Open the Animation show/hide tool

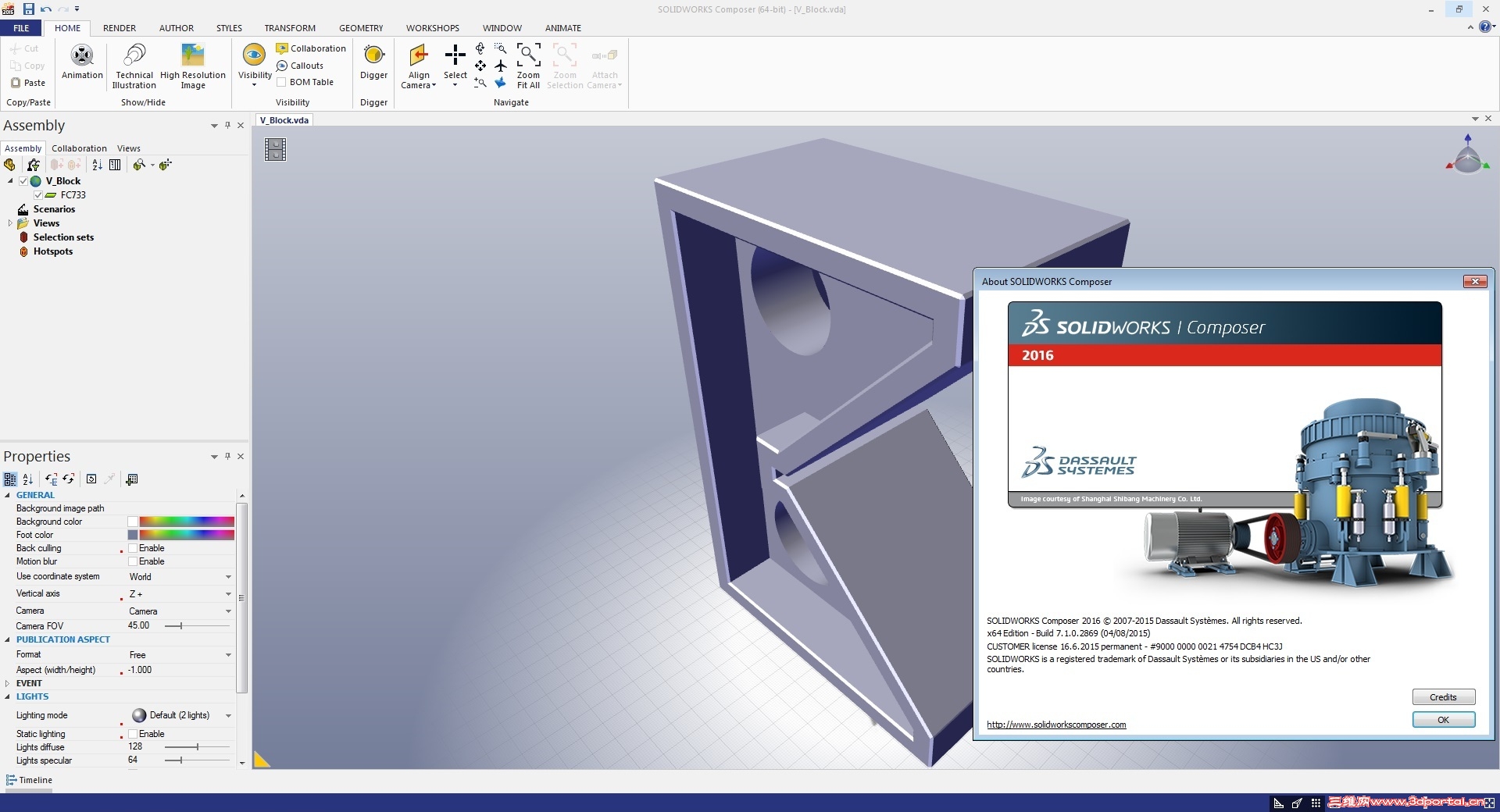(x=82, y=62)
